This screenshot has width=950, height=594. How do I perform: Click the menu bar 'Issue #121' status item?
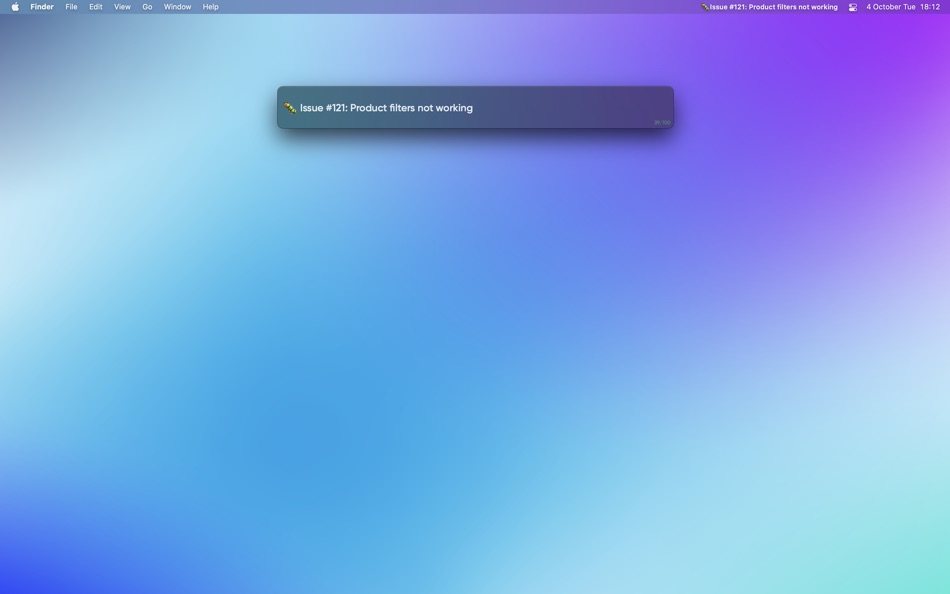tap(769, 7)
